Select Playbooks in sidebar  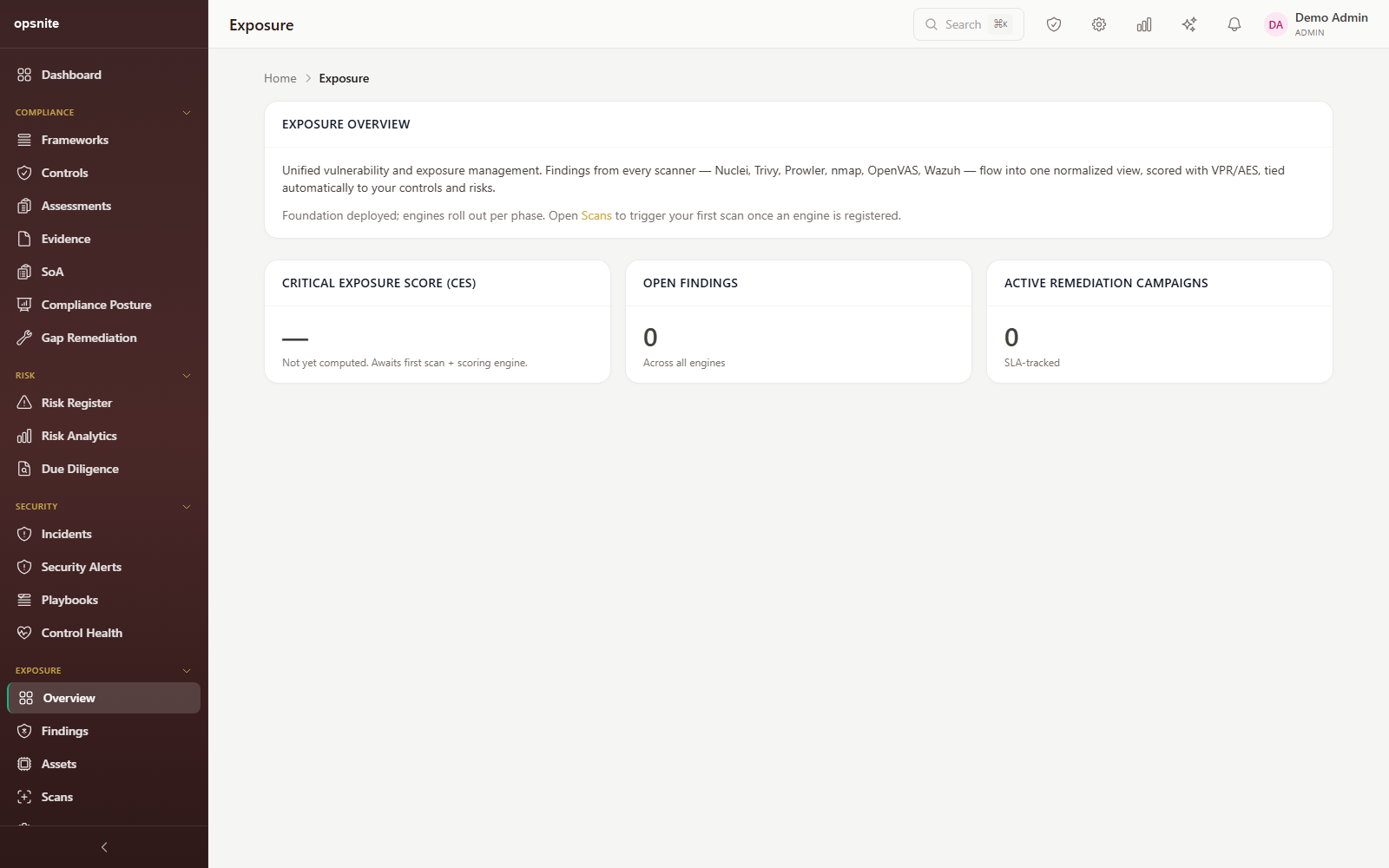tap(104, 600)
